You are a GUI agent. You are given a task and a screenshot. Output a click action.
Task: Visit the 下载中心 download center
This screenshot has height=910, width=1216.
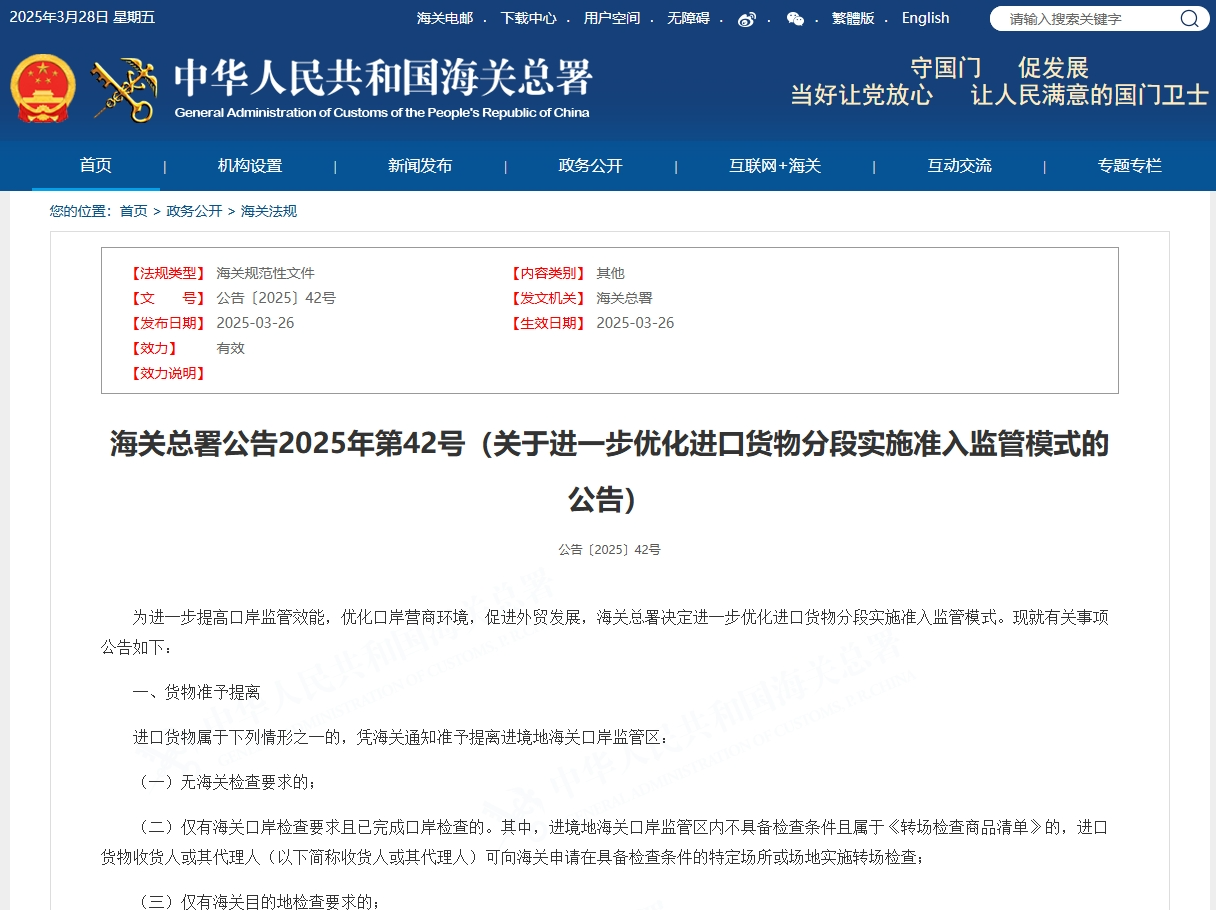(x=529, y=18)
